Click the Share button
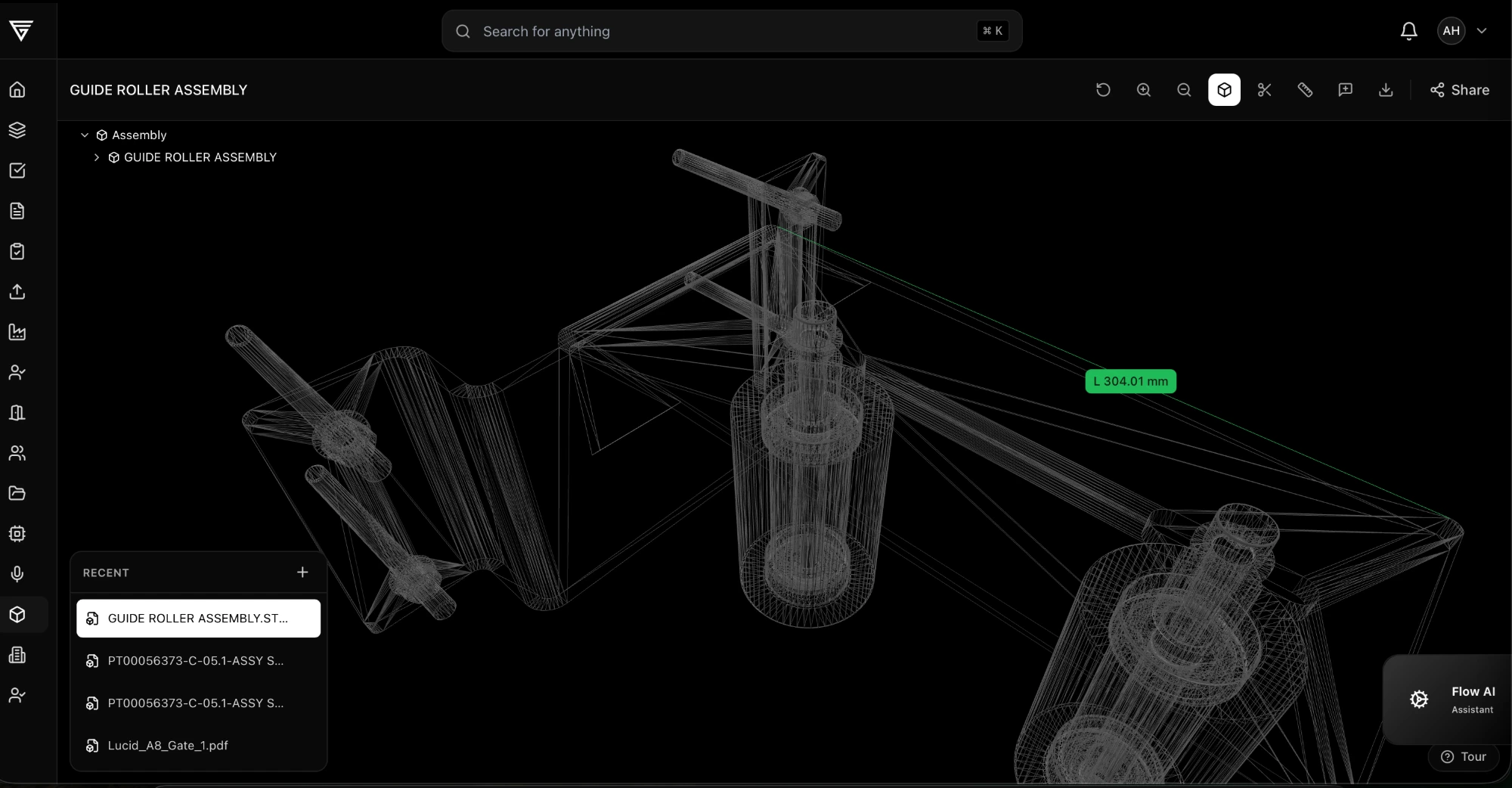The width and height of the screenshot is (1512, 788). click(x=1460, y=90)
